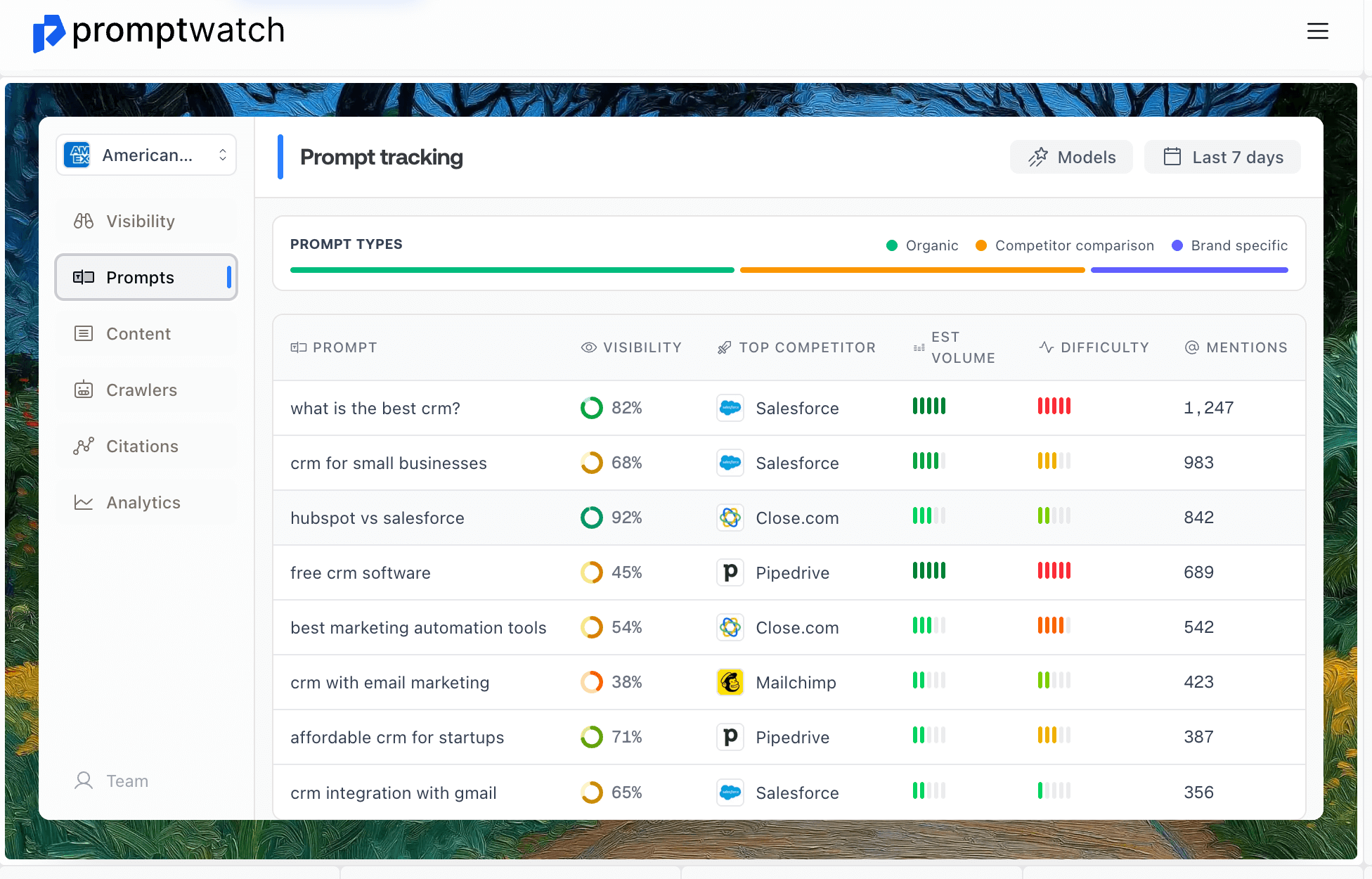1372x879 pixels.
Task: Open the Models selector
Action: coord(1071,157)
